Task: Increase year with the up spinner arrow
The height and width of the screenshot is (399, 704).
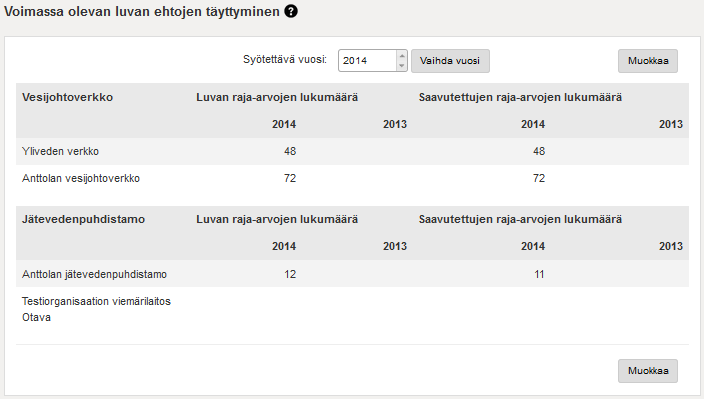Action: pos(402,56)
